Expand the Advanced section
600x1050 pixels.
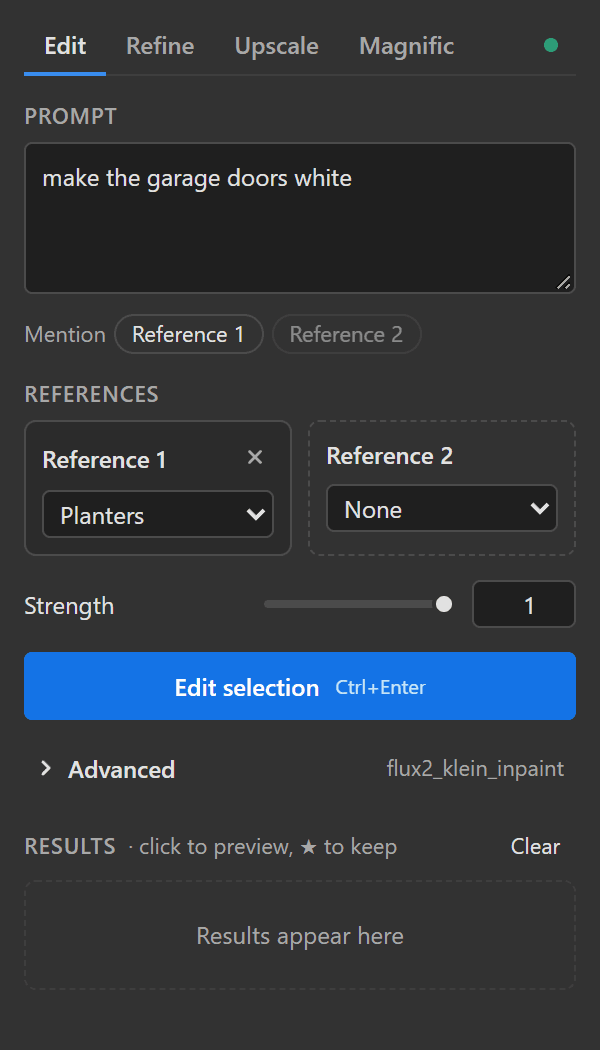(107, 769)
